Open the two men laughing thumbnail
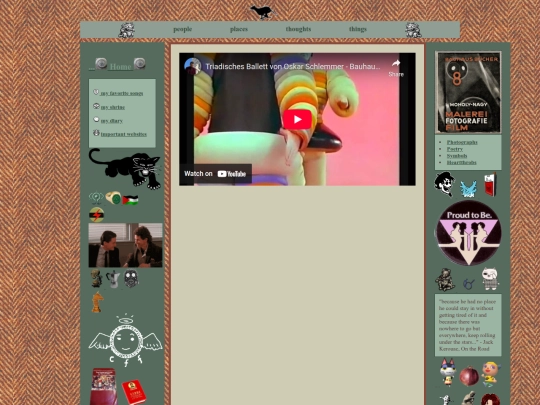 click(x=125, y=245)
